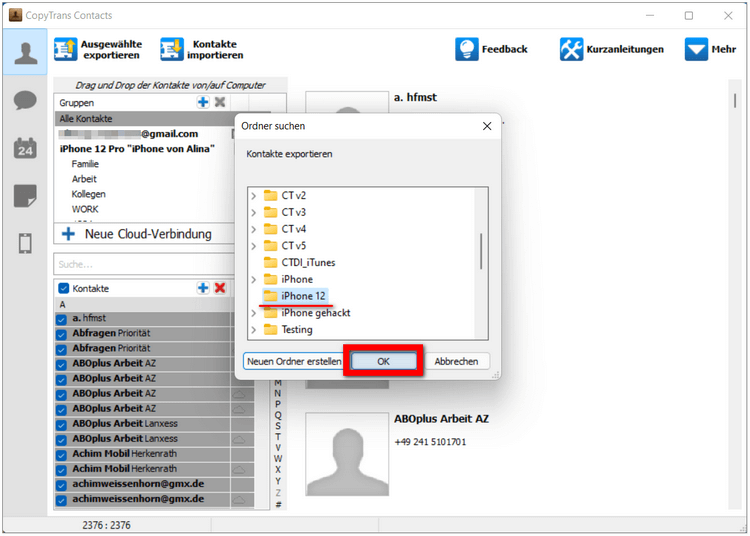Jump to # in alphabet index
The image size is (750, 536).
coord(278,503)
